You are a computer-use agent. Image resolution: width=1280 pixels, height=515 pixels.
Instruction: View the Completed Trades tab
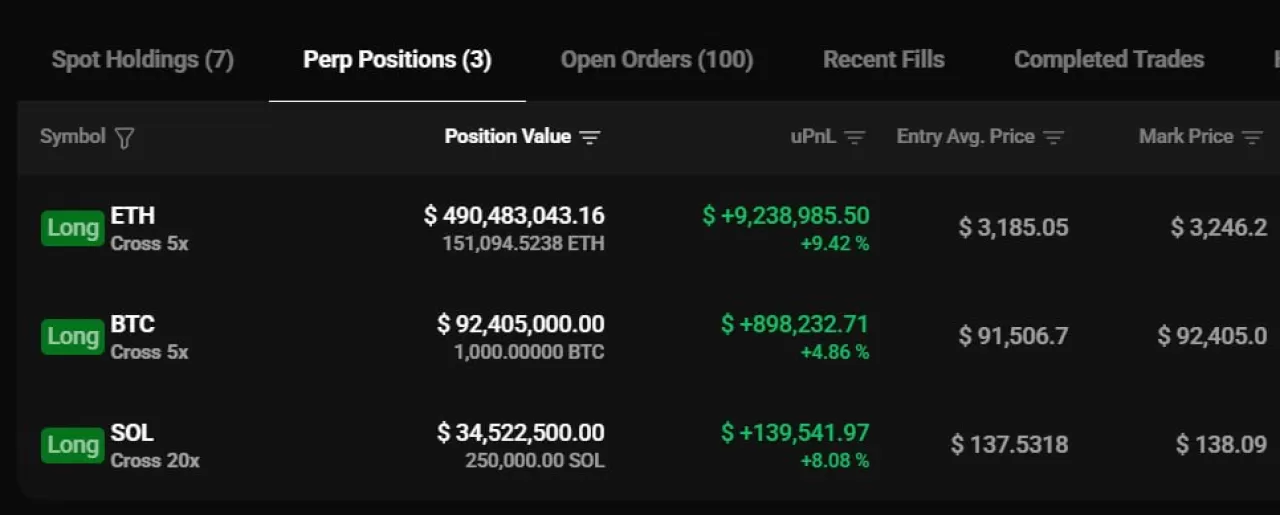pos(1109,60)
